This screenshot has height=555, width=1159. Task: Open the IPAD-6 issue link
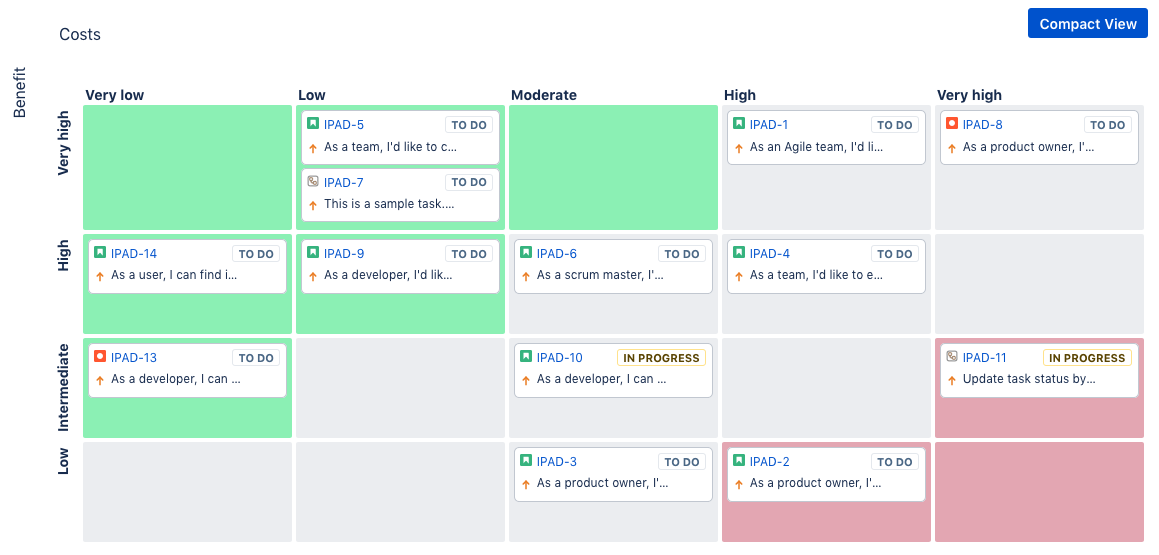click(557, 254)
